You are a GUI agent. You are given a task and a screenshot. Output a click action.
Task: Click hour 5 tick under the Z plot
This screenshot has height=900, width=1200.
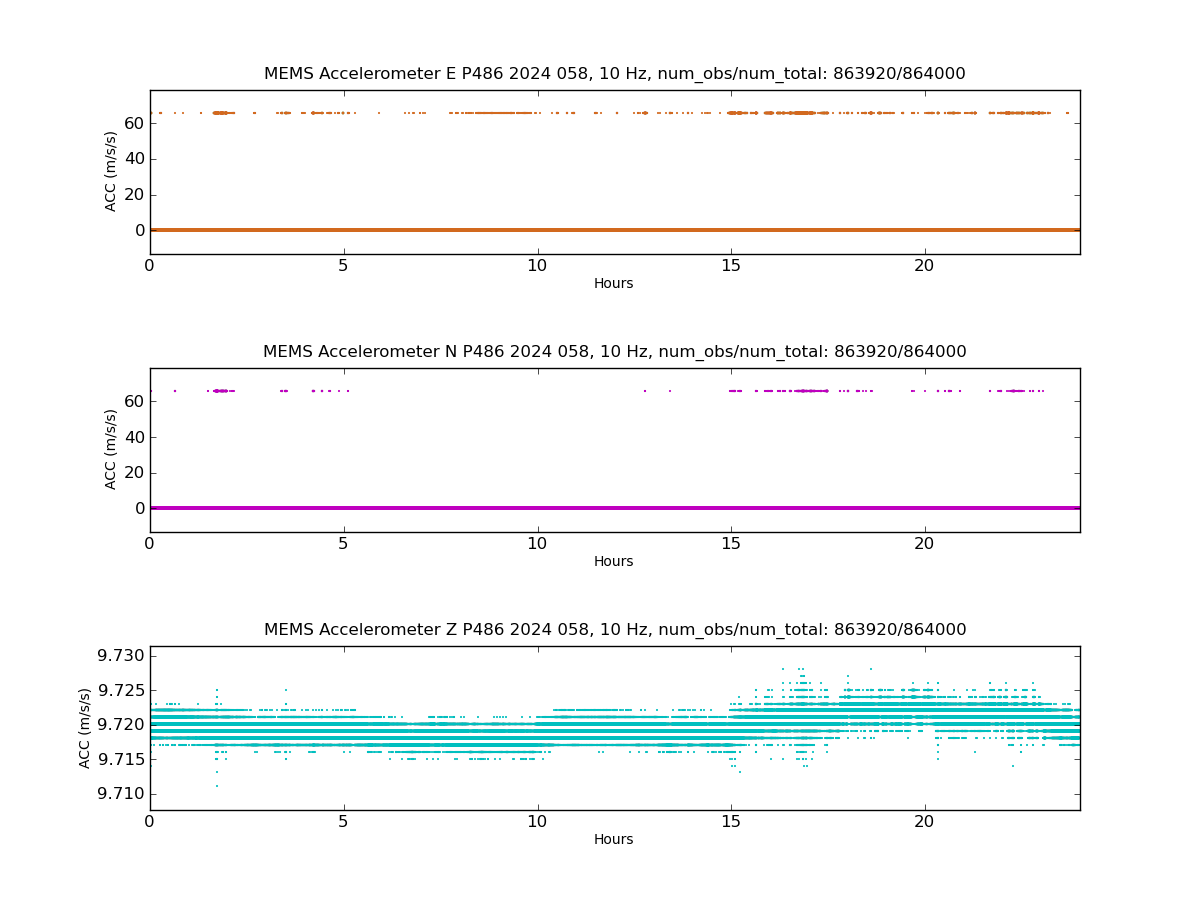coord(344,822)
